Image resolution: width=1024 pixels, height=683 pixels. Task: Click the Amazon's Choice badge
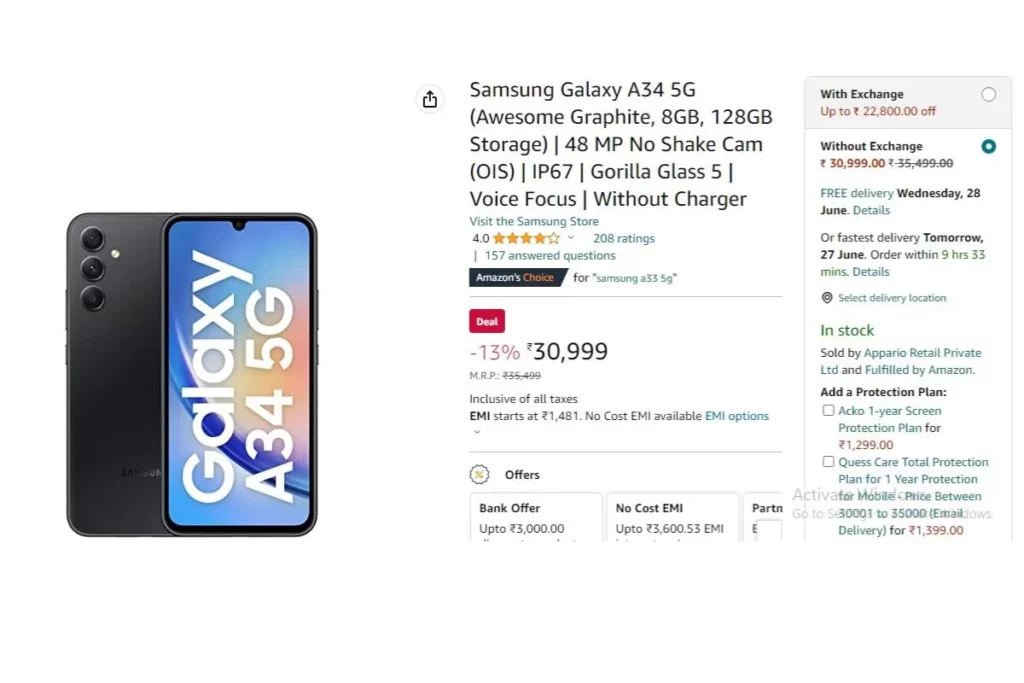[517, 278]
